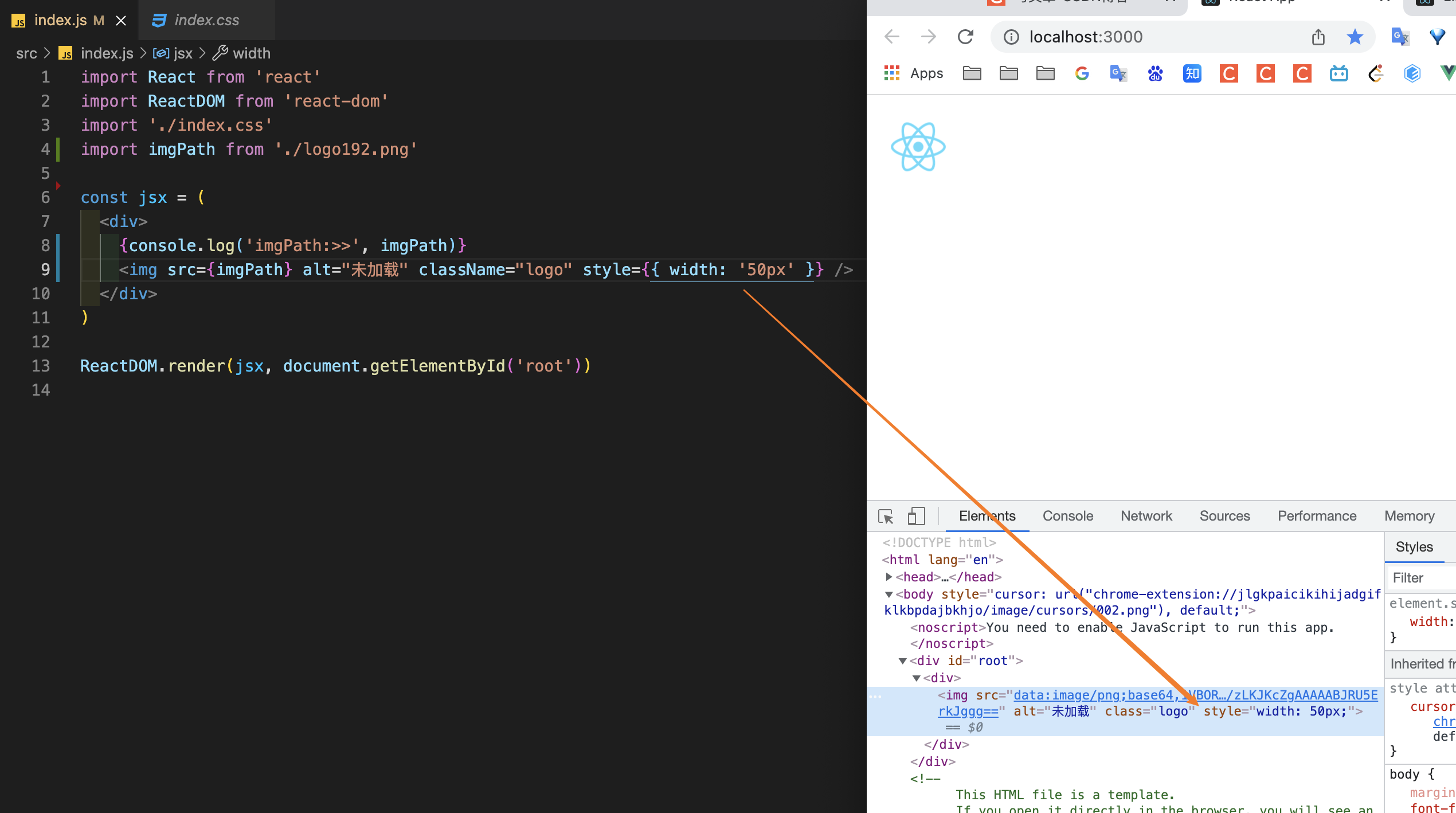Click 'react-dom' string on line 2
The width and height of the screenshot is (1456, 813).
coord(336,101)
